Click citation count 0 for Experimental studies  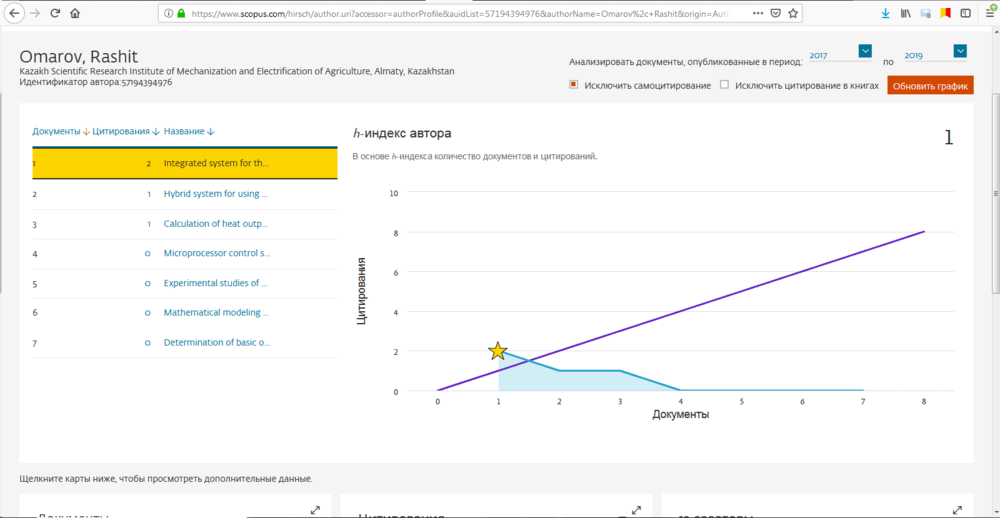tap(147, 283)
